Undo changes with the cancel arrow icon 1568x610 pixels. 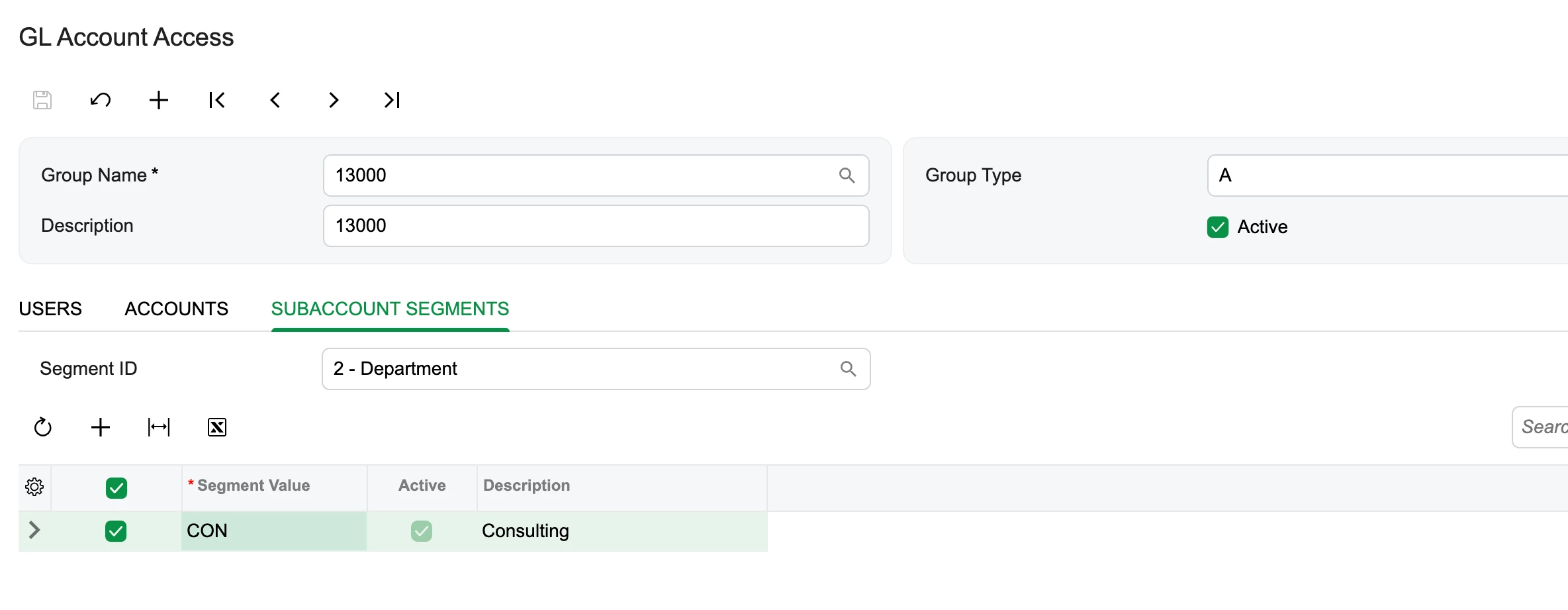pyautogui.click(x=101, y=100)
